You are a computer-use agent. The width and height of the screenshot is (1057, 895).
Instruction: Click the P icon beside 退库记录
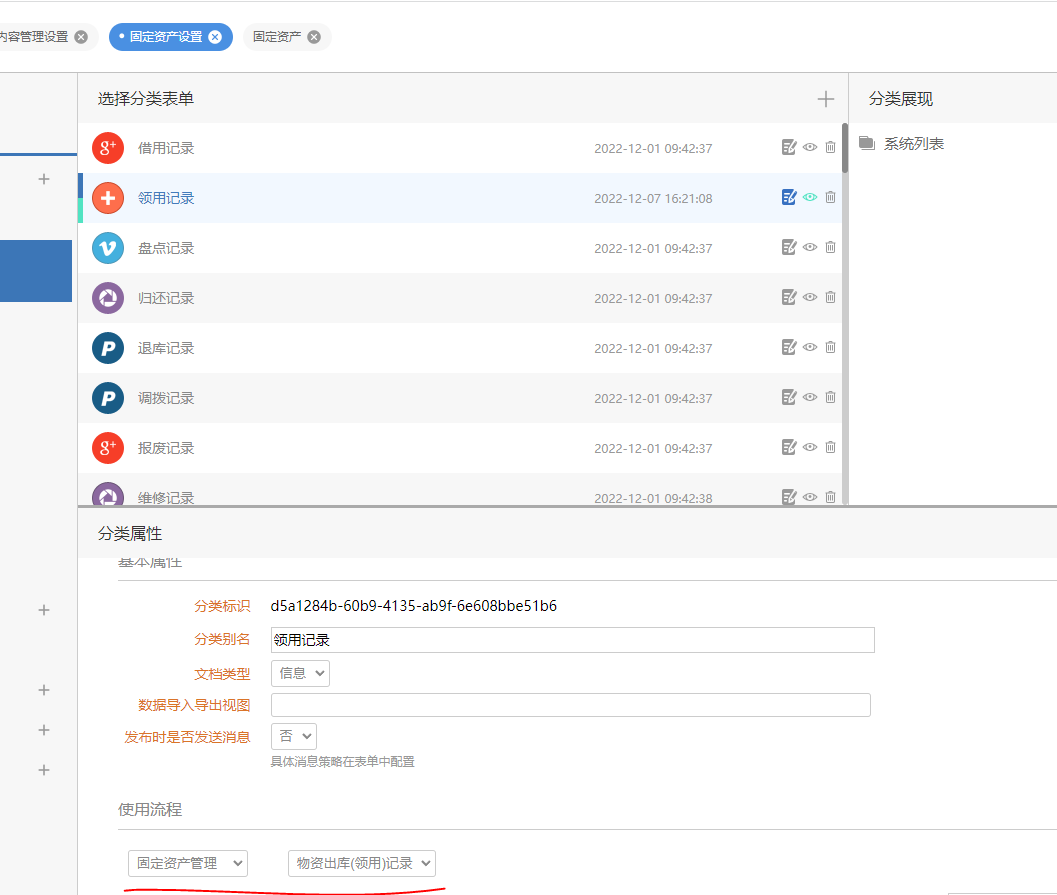[107, 347]
